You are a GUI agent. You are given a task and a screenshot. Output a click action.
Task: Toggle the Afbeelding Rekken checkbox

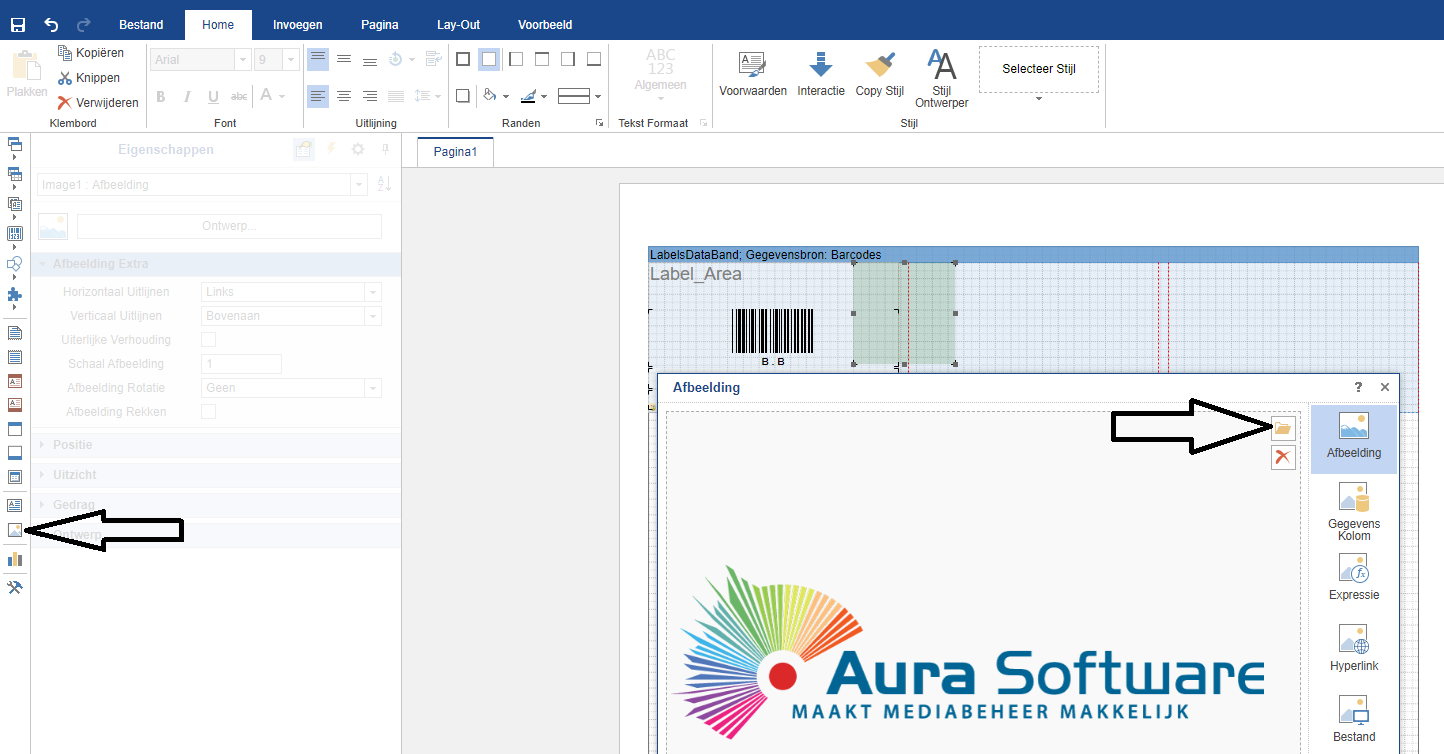[x=209, y=412]
